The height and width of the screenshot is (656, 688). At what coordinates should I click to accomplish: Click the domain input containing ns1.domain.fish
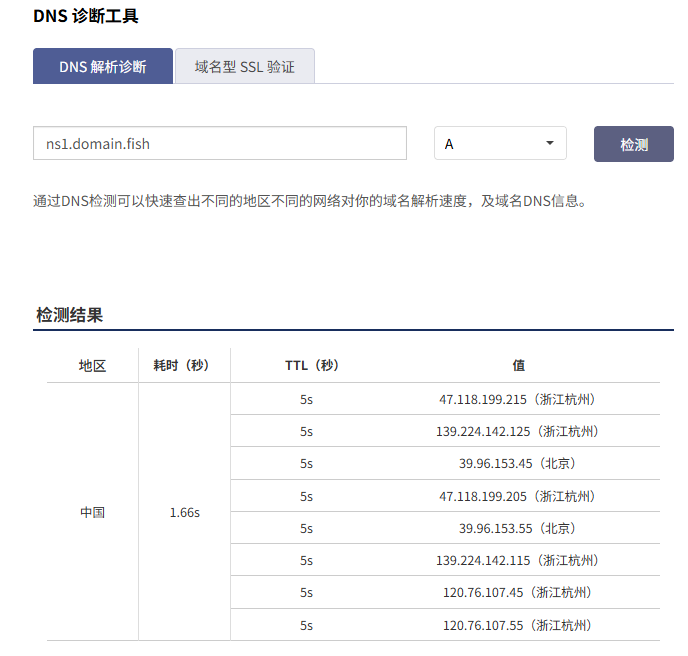pos(220,143)
